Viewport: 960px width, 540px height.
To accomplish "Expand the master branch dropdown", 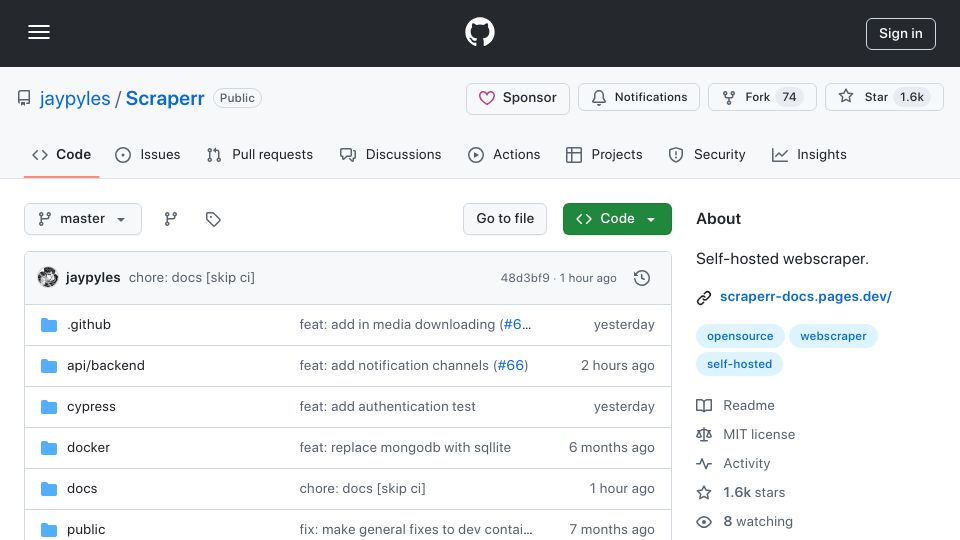I will pos(83,219).
